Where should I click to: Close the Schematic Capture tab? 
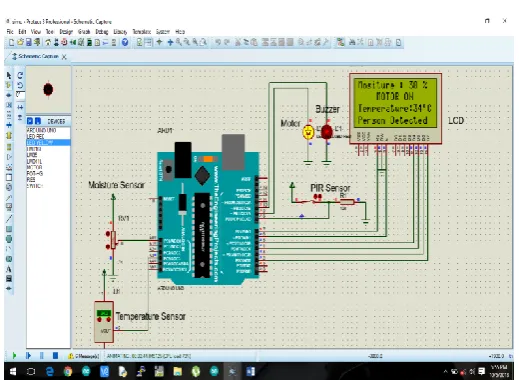[x=64, y=57]
